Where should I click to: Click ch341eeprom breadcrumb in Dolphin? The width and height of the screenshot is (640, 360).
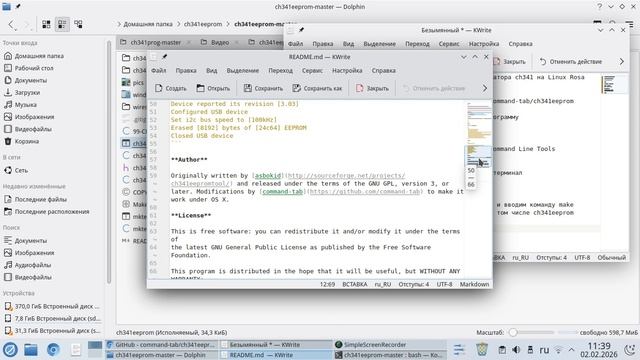(203, 24)
